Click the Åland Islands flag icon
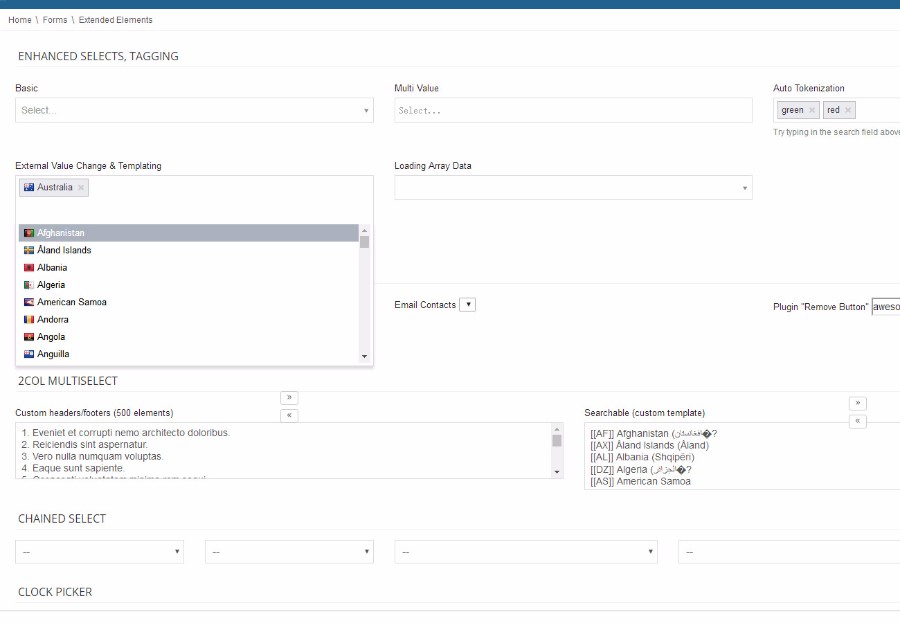Image resolution: width=900 pixels, height=623 pixels. pyautogui.click(x=29, y=250)
